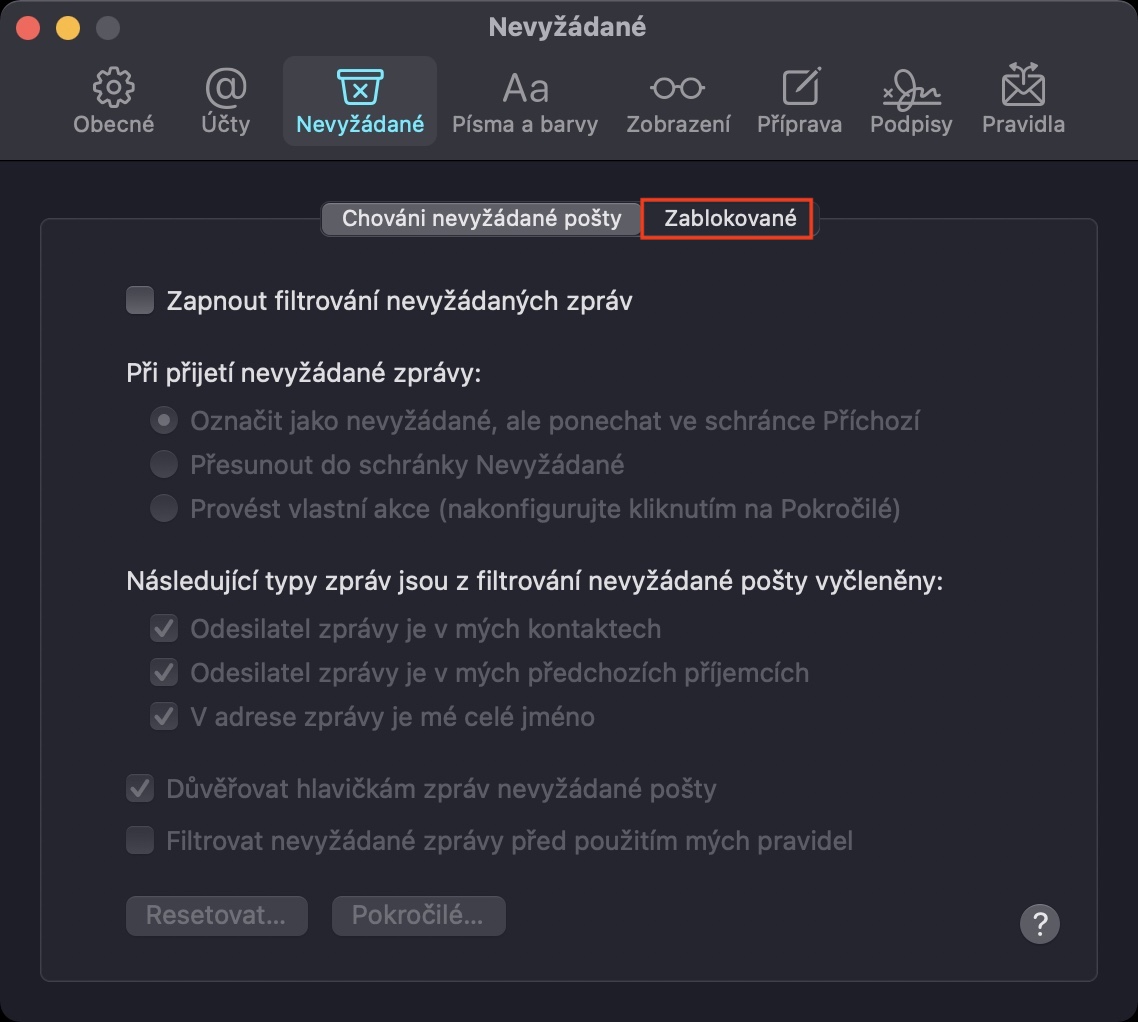Switch to the Zablokované tab
The image size is (1138, 1022).
coord(730,219)
